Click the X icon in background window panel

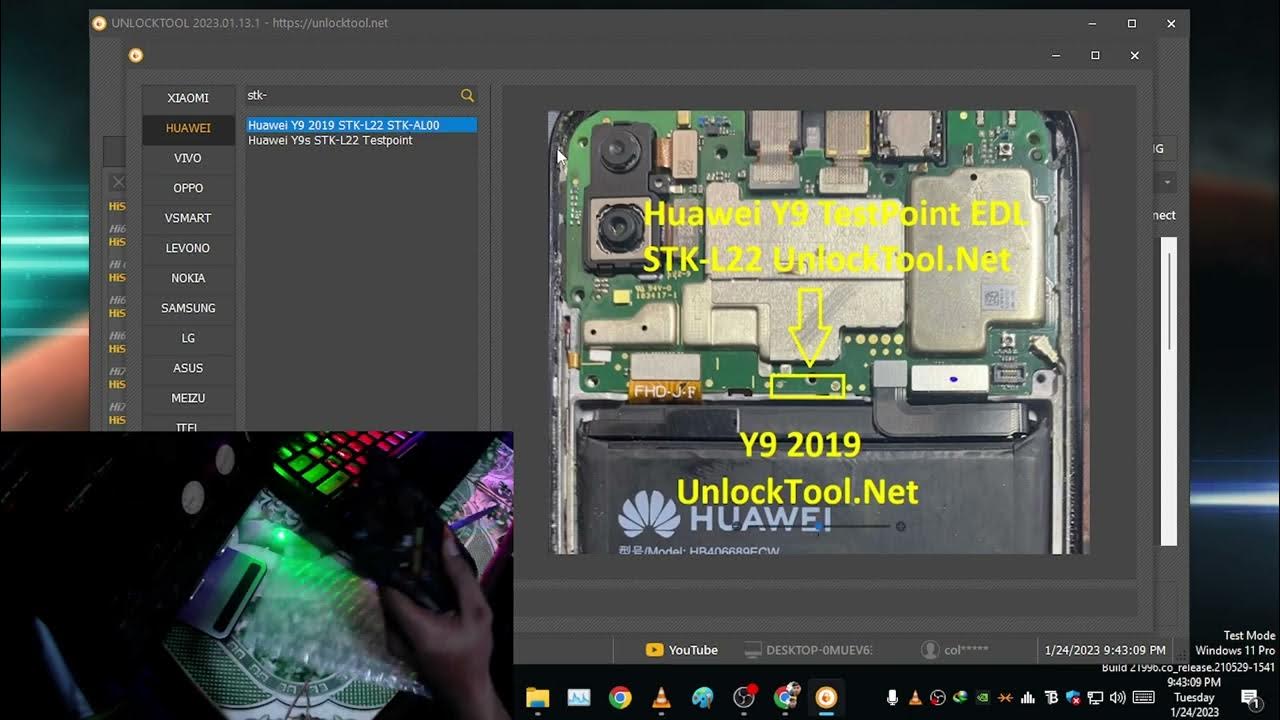pos(118,182)
